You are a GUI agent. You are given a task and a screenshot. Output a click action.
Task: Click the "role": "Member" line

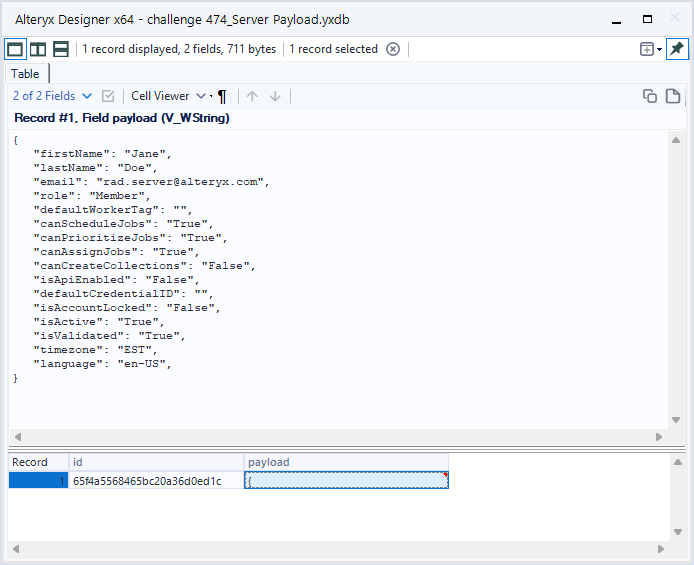[x=92, y=196]
